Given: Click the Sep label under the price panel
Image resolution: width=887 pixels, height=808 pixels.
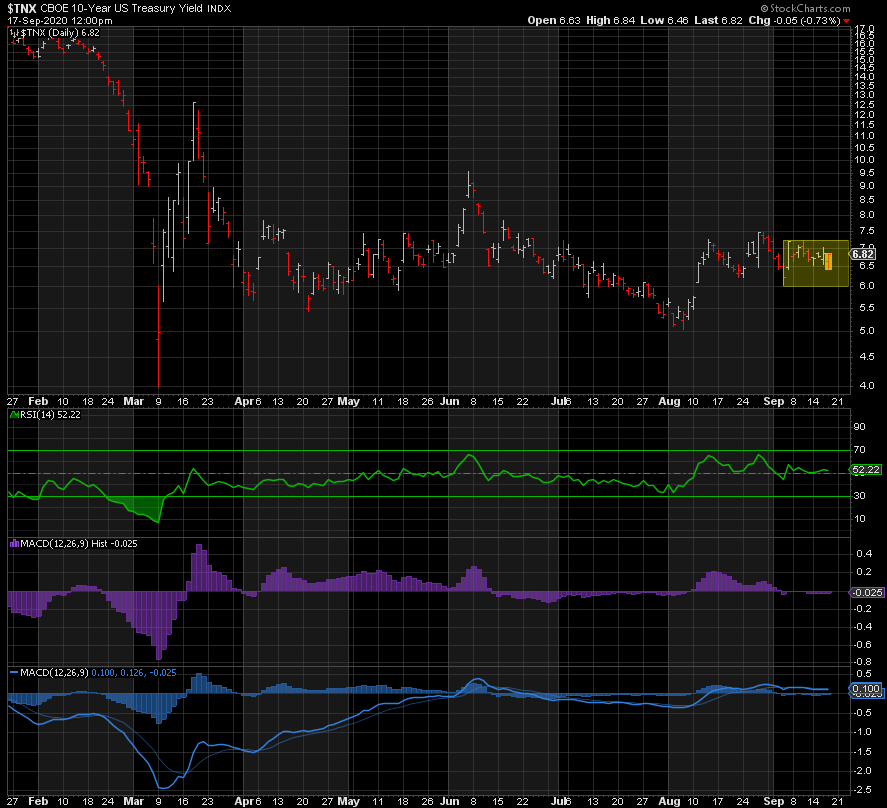Looking at the screenshot, I should coord(773,401).
